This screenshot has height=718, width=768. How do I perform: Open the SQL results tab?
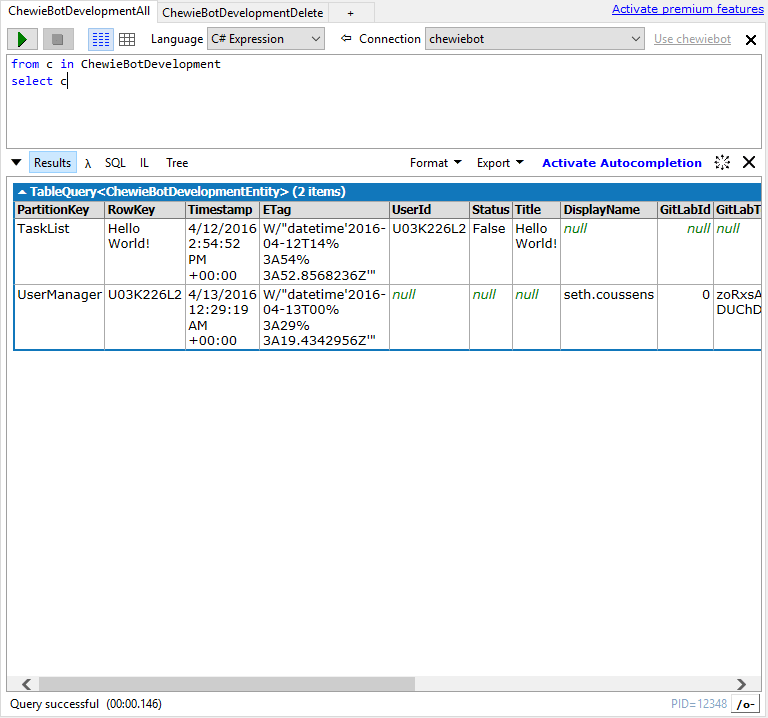click(x=115, y=163)
